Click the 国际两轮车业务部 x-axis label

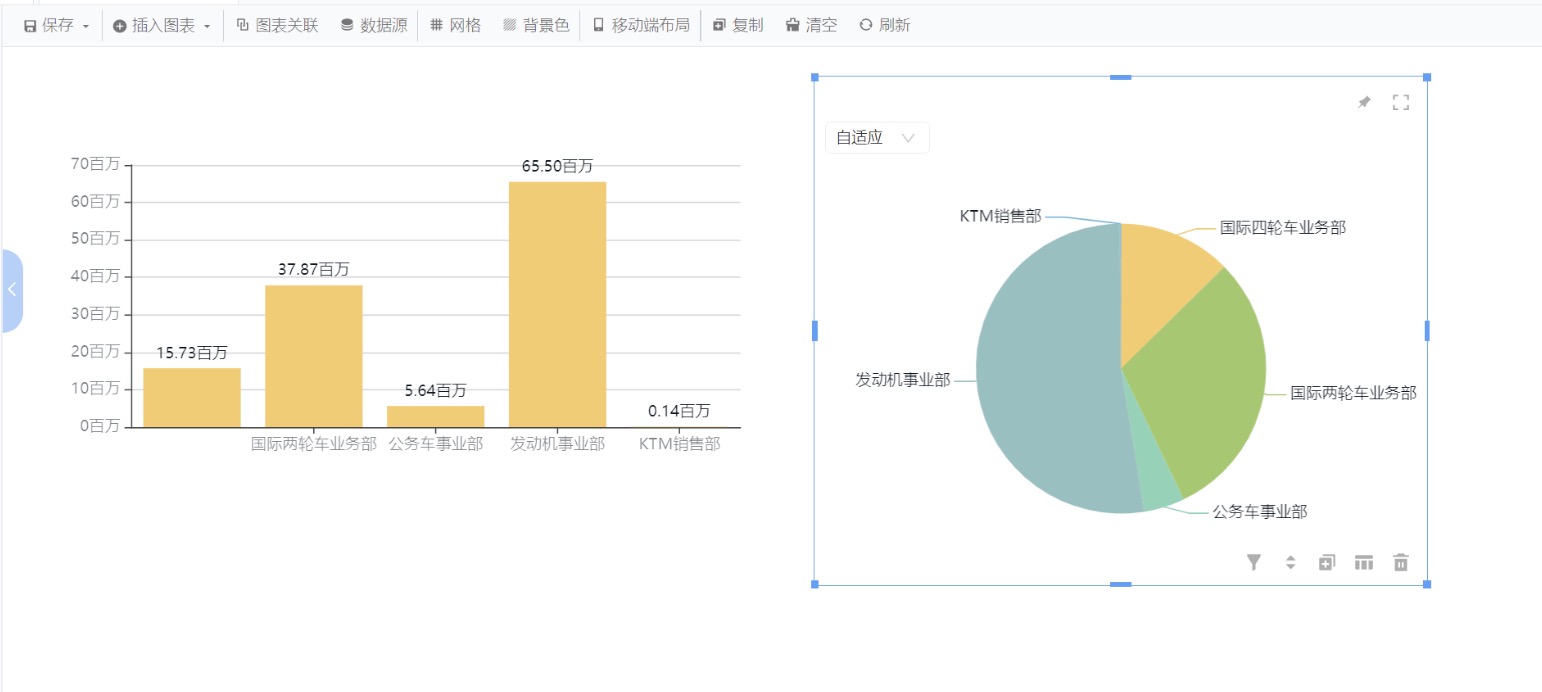tap(314, 444)
